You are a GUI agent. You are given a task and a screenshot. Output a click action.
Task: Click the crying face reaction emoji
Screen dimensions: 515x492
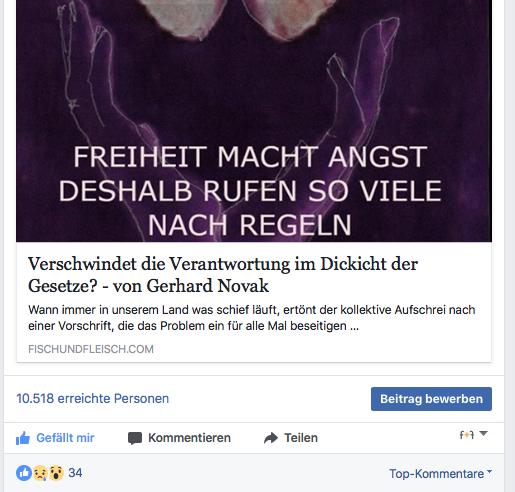[x=40, y=473]
